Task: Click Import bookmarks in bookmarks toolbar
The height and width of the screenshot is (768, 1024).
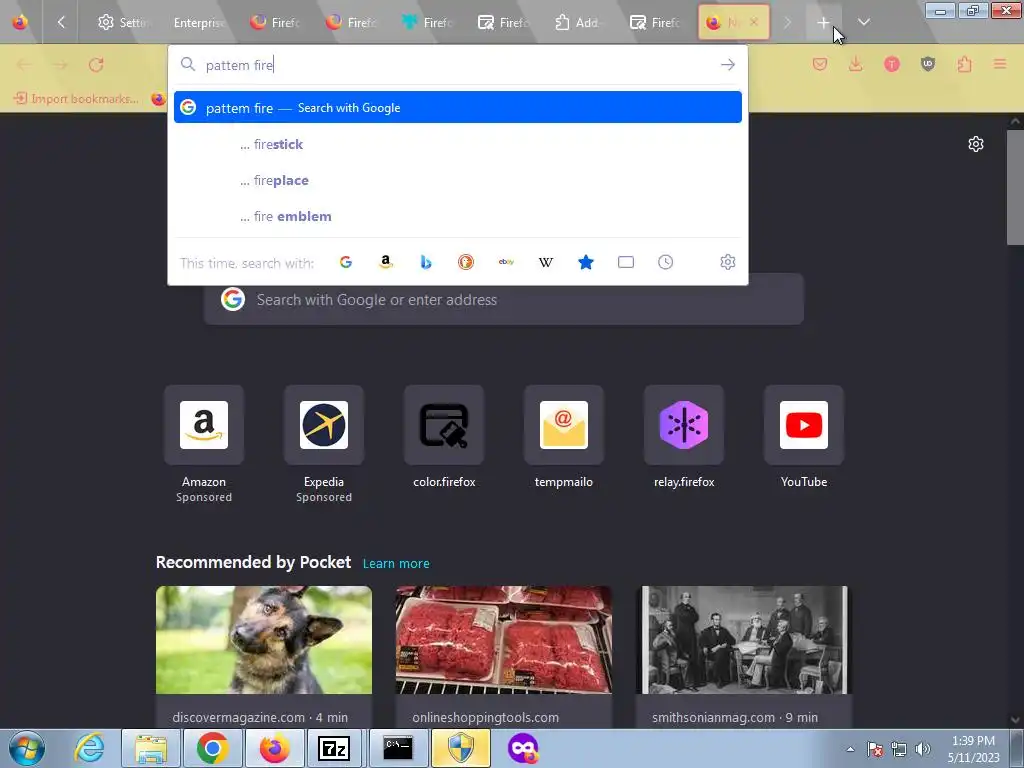Action: pos(76,99)
